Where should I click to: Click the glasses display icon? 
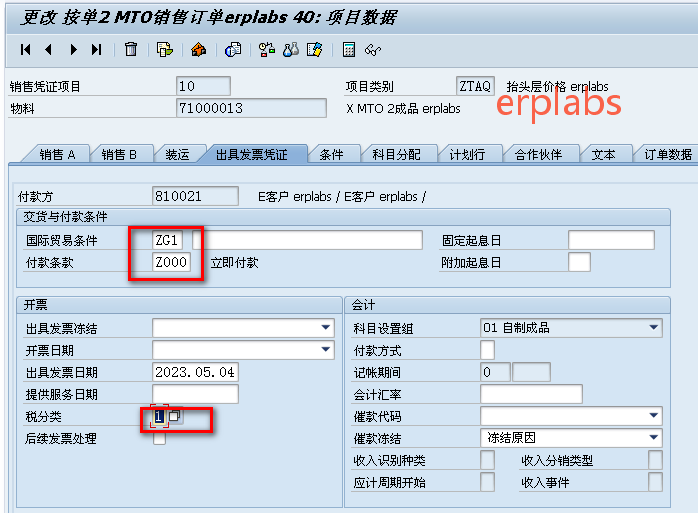pos(373,49)
